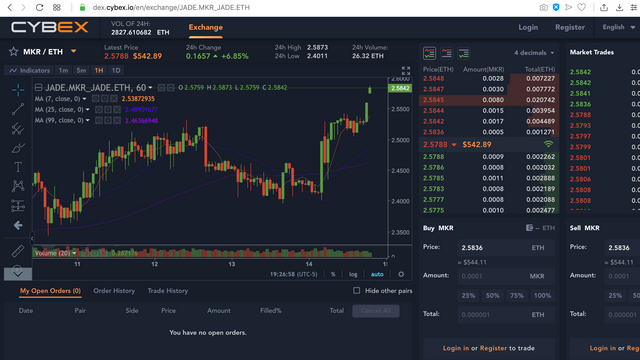Switch chart to 1m interval

pyautogui.click(x=63, y=70)
